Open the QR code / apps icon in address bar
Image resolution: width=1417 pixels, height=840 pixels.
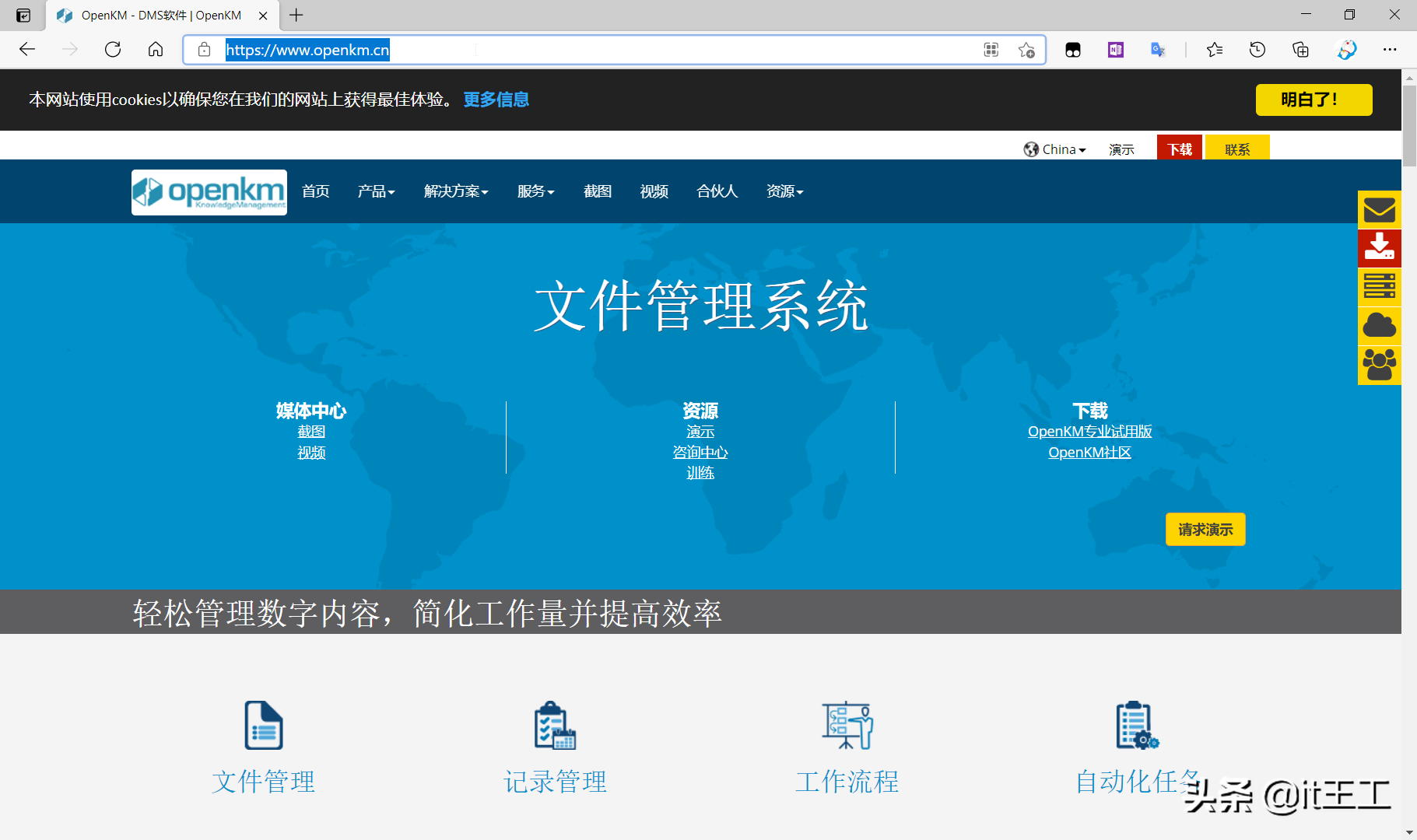click(991, 50)
